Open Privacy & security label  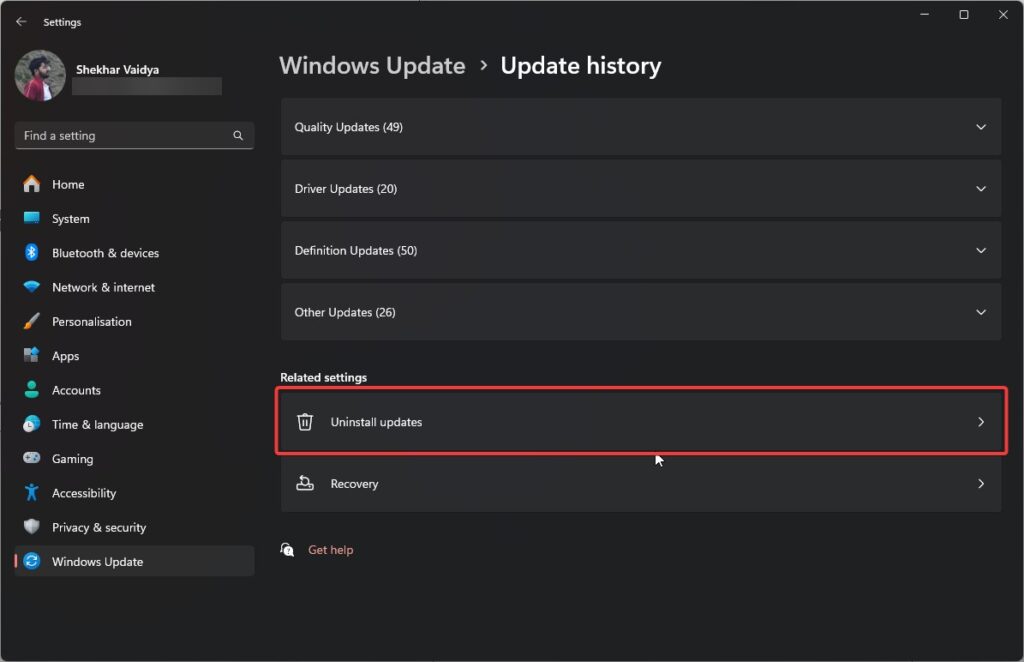pyautogui.click(x=99, y=527)
